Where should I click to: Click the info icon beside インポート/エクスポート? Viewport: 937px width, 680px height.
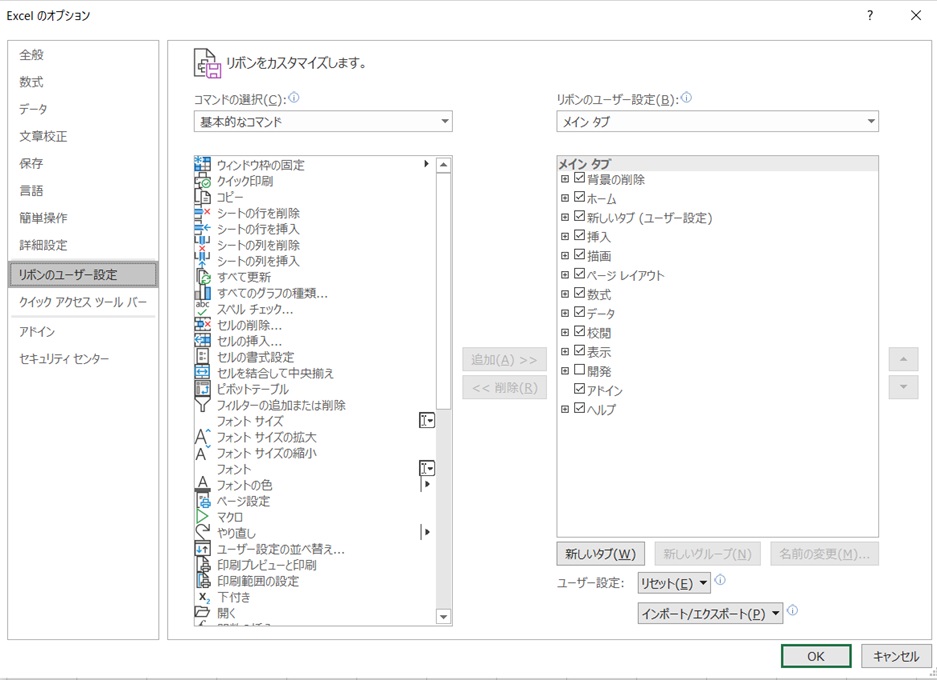[x=793, y=611]
